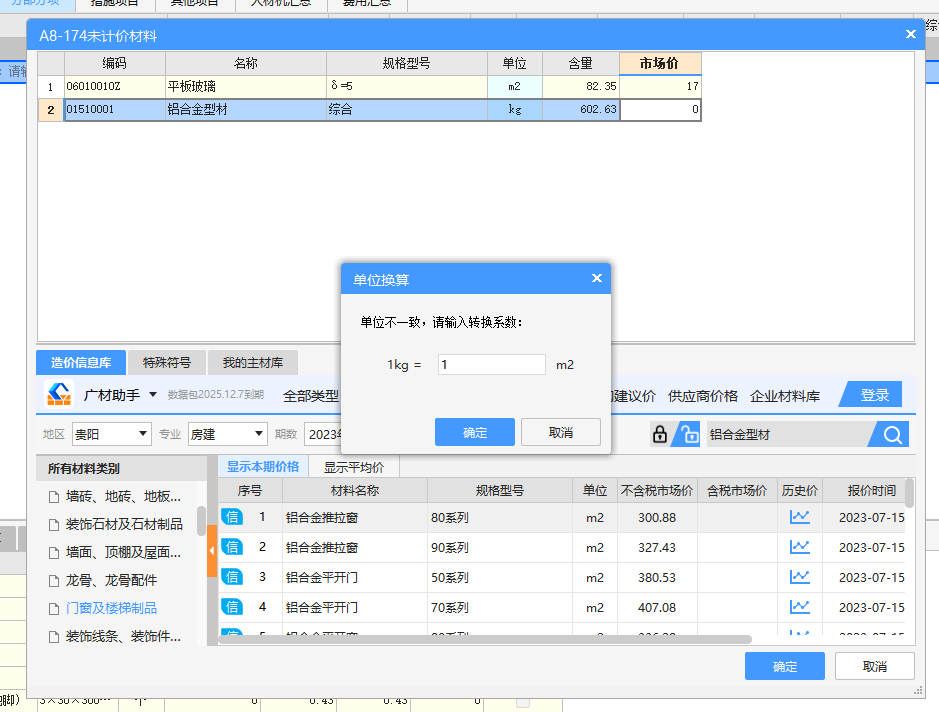The height and width of the screenshot is (712, 939).
Task: Click 含税市场价 column header
Action: 737,491
